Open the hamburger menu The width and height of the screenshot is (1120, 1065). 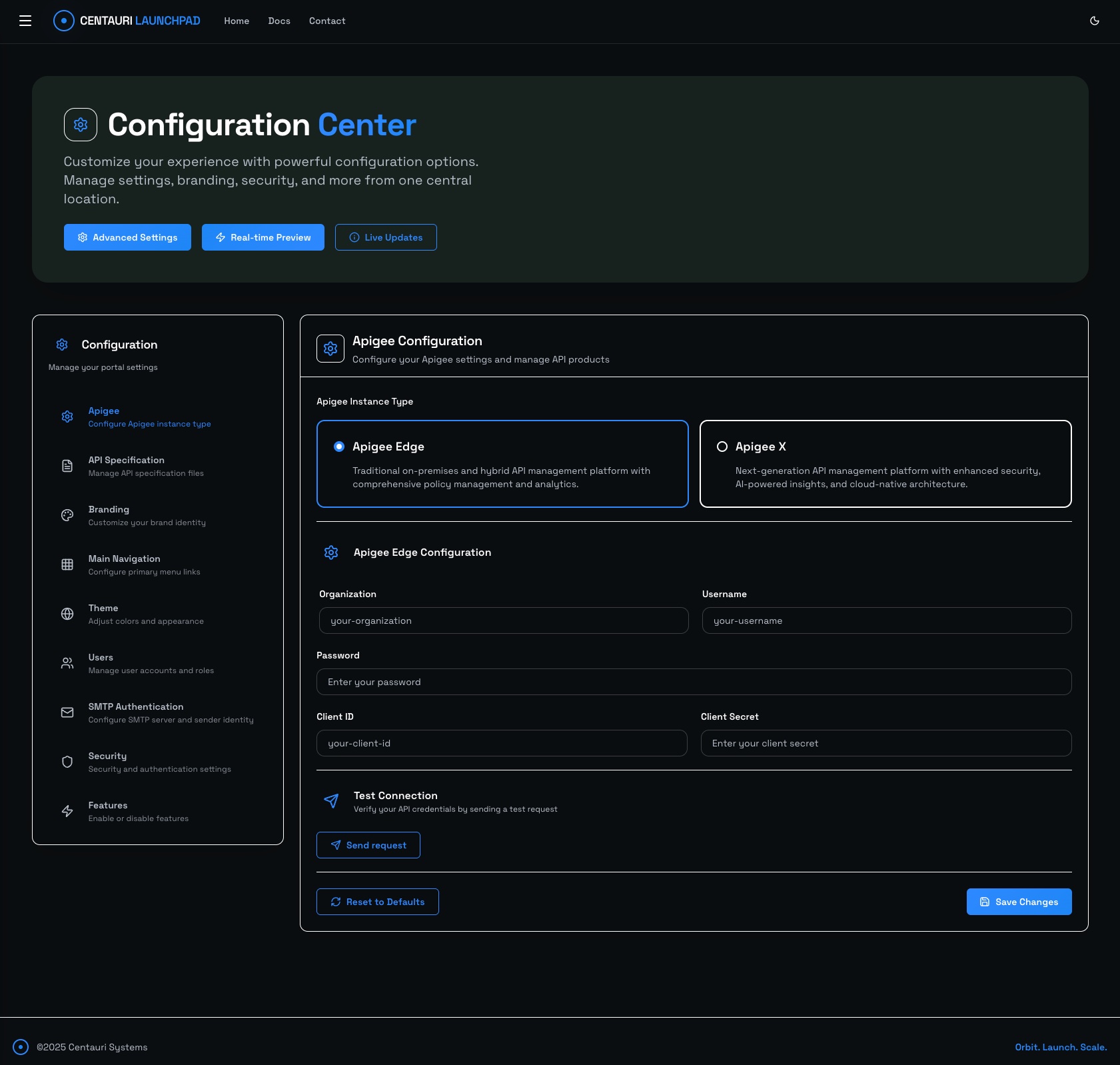point(25,21)
